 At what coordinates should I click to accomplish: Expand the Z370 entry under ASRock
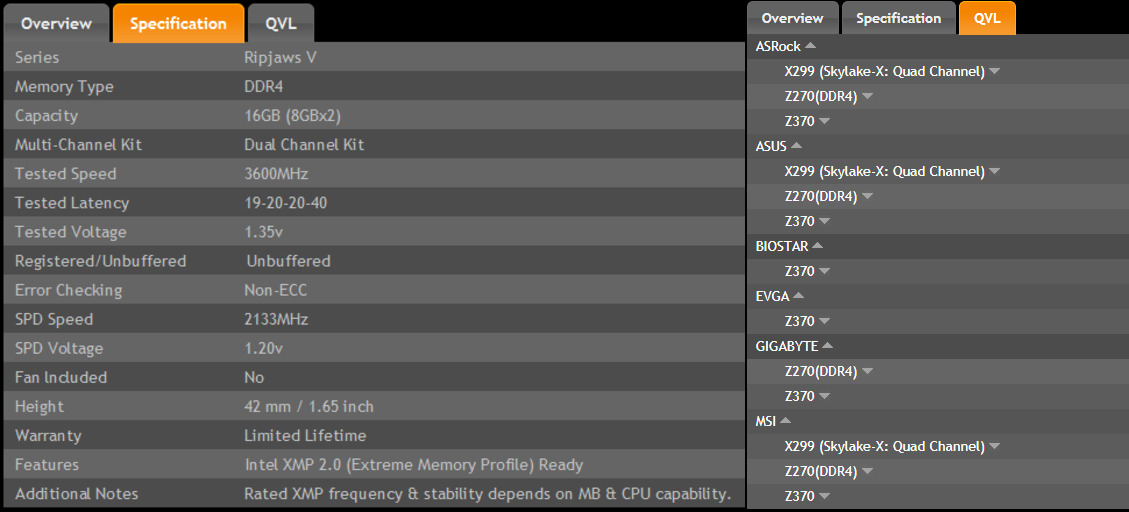824,121
